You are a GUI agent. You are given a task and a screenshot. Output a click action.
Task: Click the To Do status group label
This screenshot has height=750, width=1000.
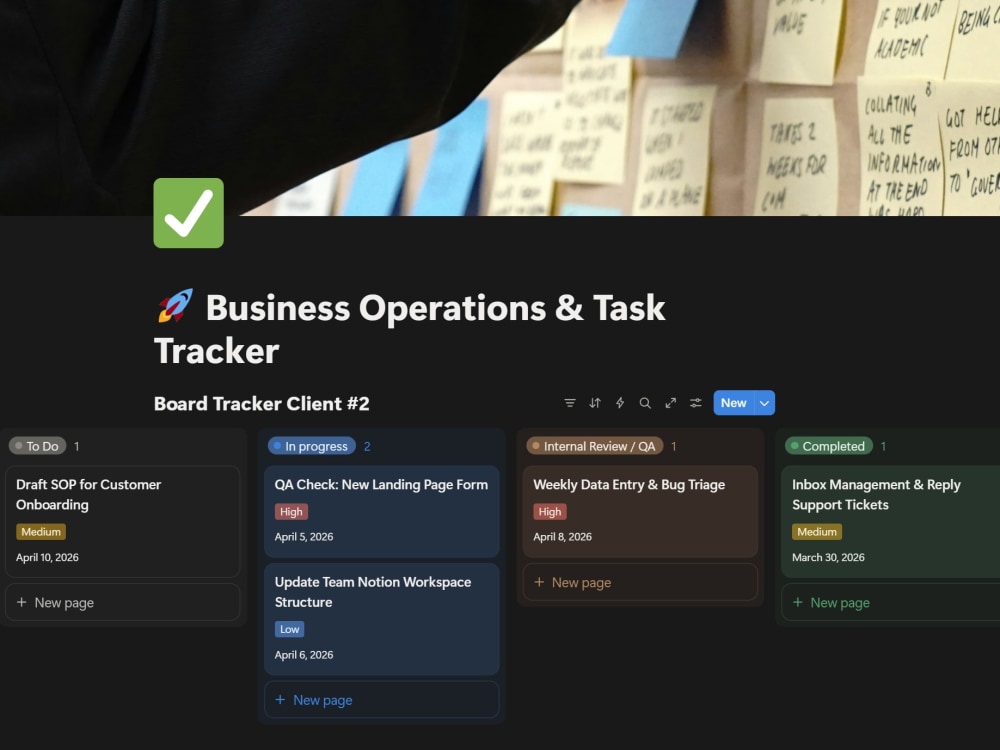38,446
